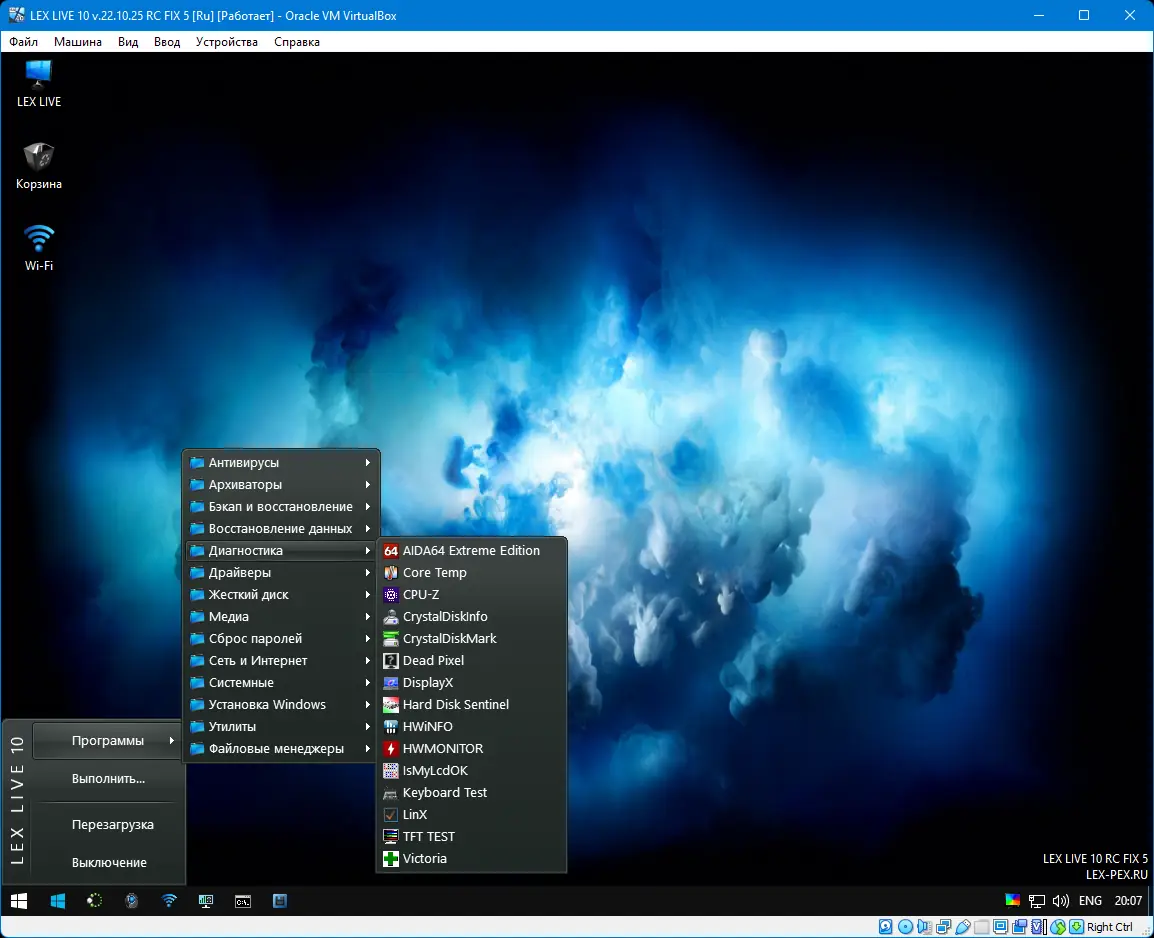Screen dimensions: 1154x938
Task: Click the color spectrum tray icon
Action: tap(1013, 900)
